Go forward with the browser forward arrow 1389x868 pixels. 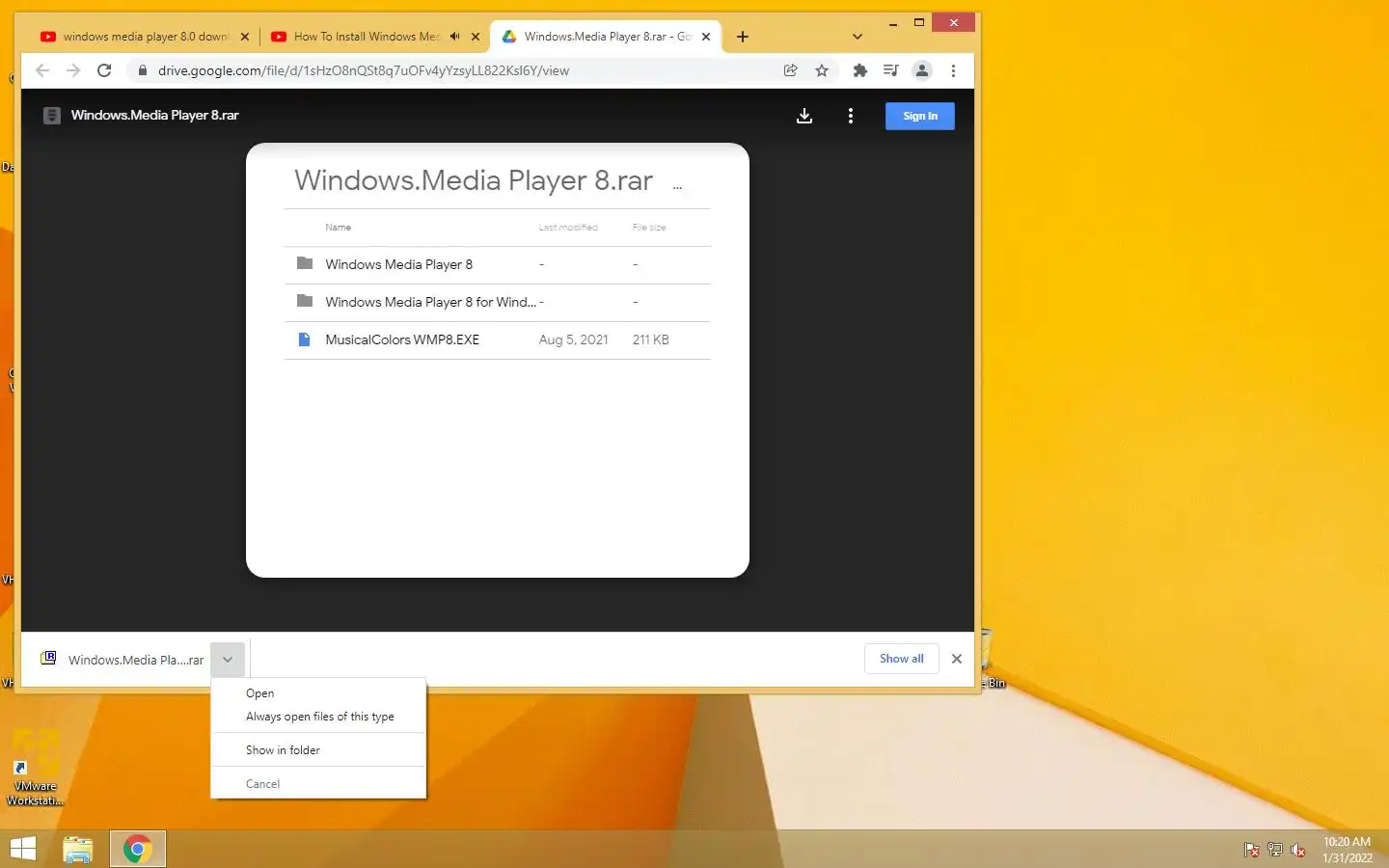tap(73, 70)
